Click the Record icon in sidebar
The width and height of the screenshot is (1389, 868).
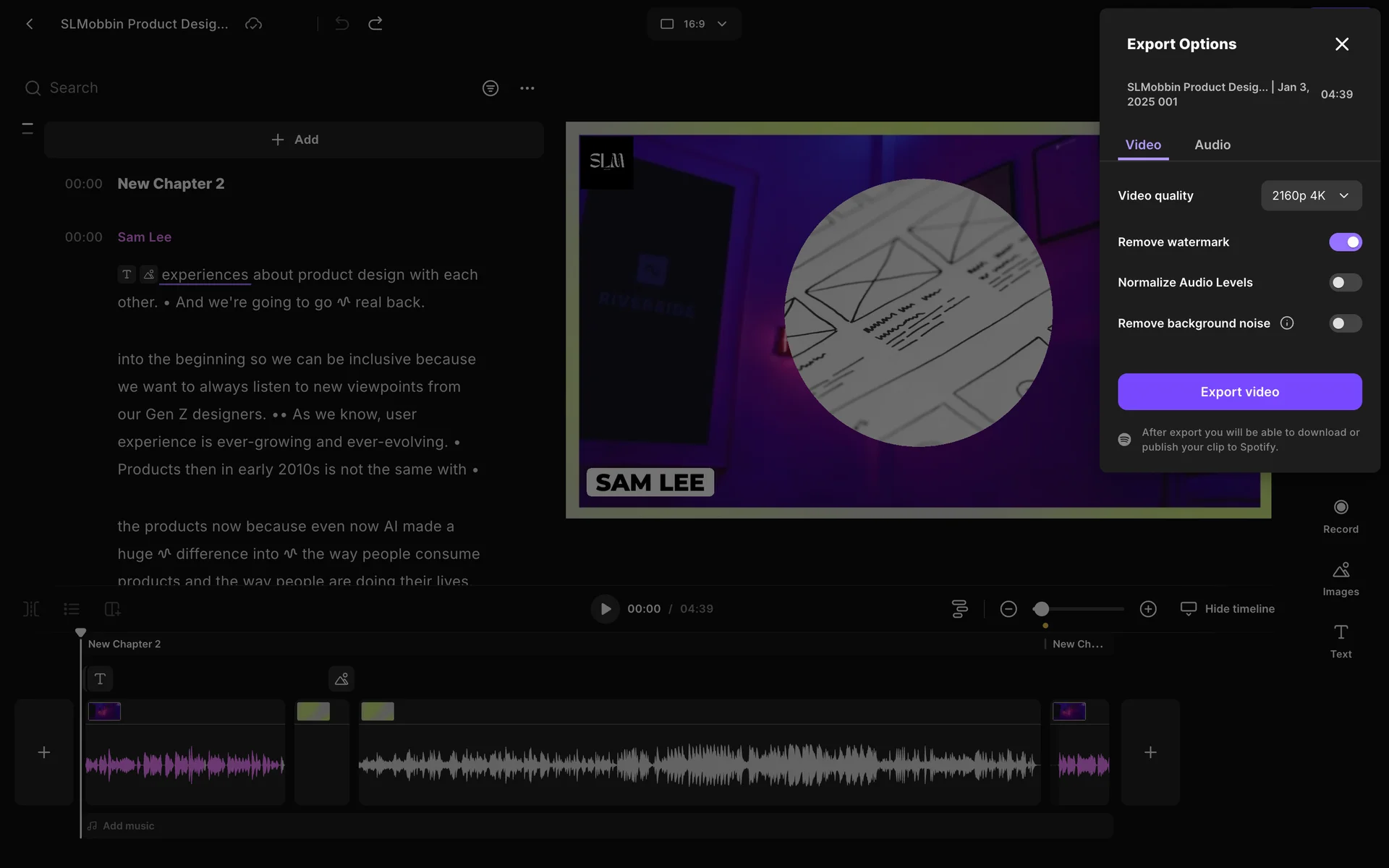1341,507
